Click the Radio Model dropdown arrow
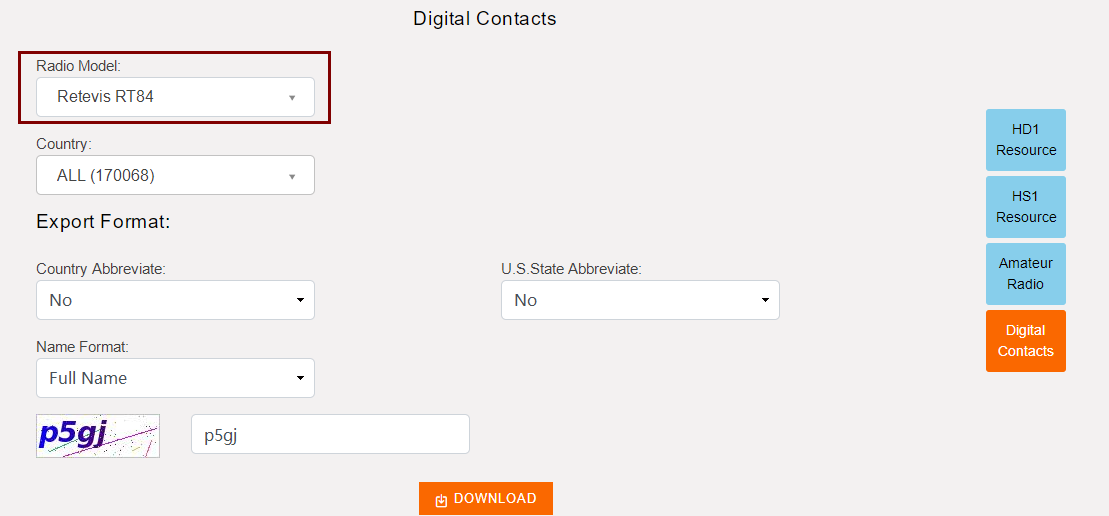This screenshot has height=516, width=1109. 292,98
